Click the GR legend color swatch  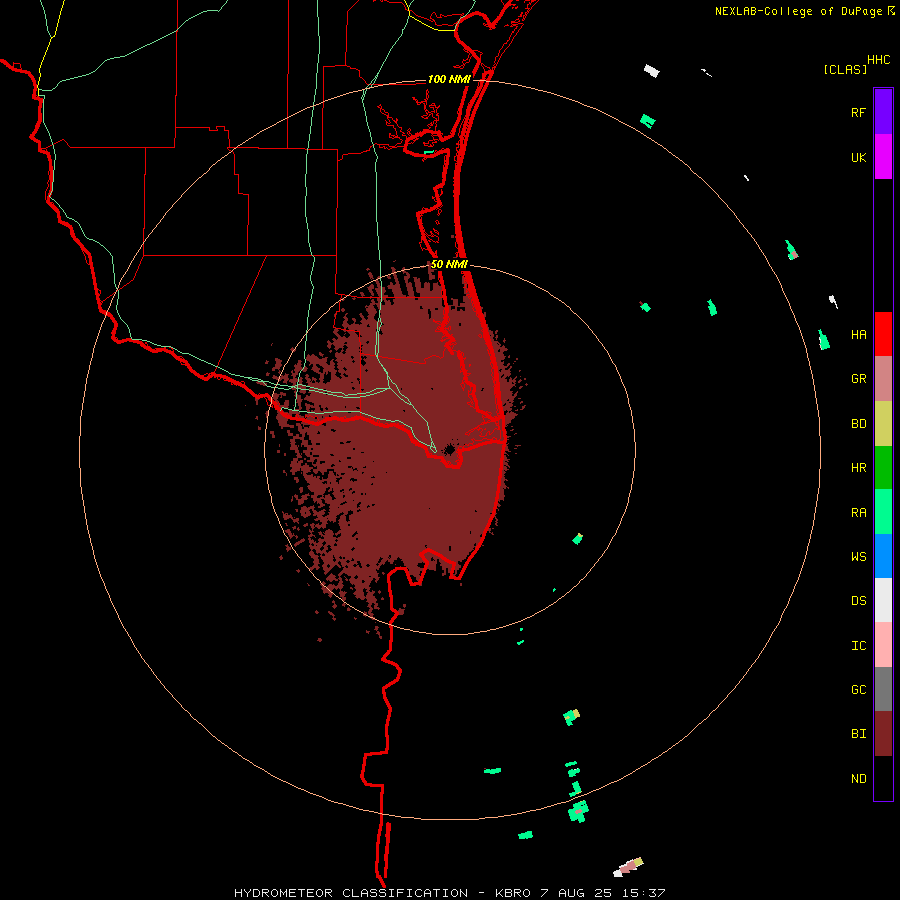coord(883,379)
